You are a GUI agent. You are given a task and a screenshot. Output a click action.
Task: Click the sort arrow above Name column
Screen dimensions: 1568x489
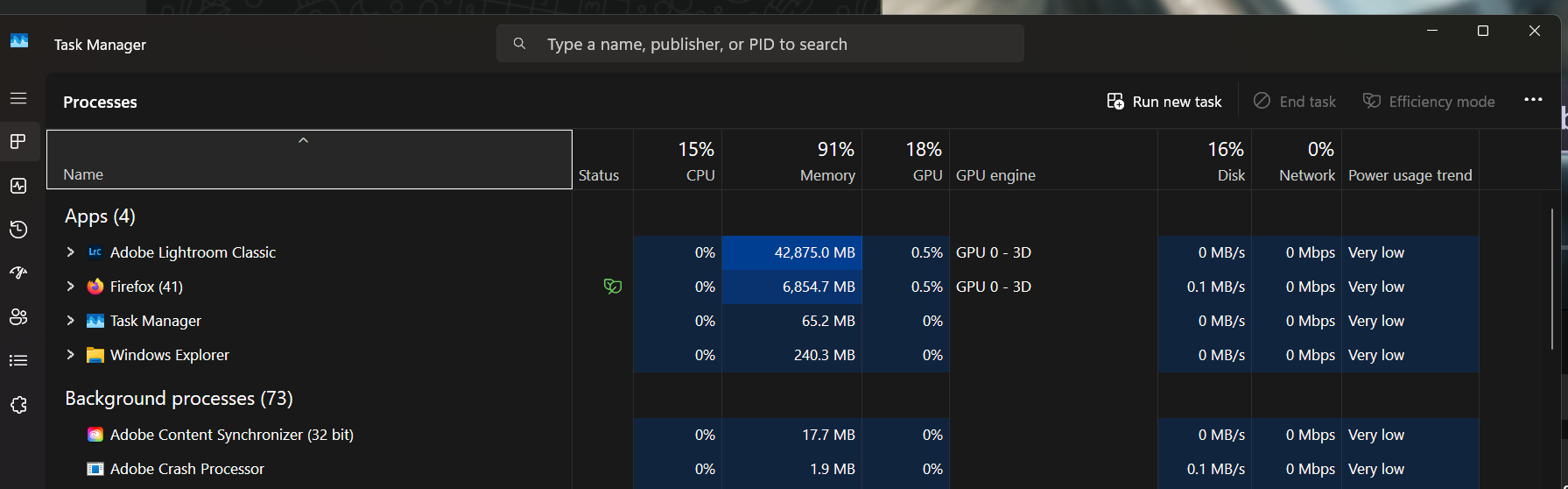pyautogui.click(x=304, y=140)
